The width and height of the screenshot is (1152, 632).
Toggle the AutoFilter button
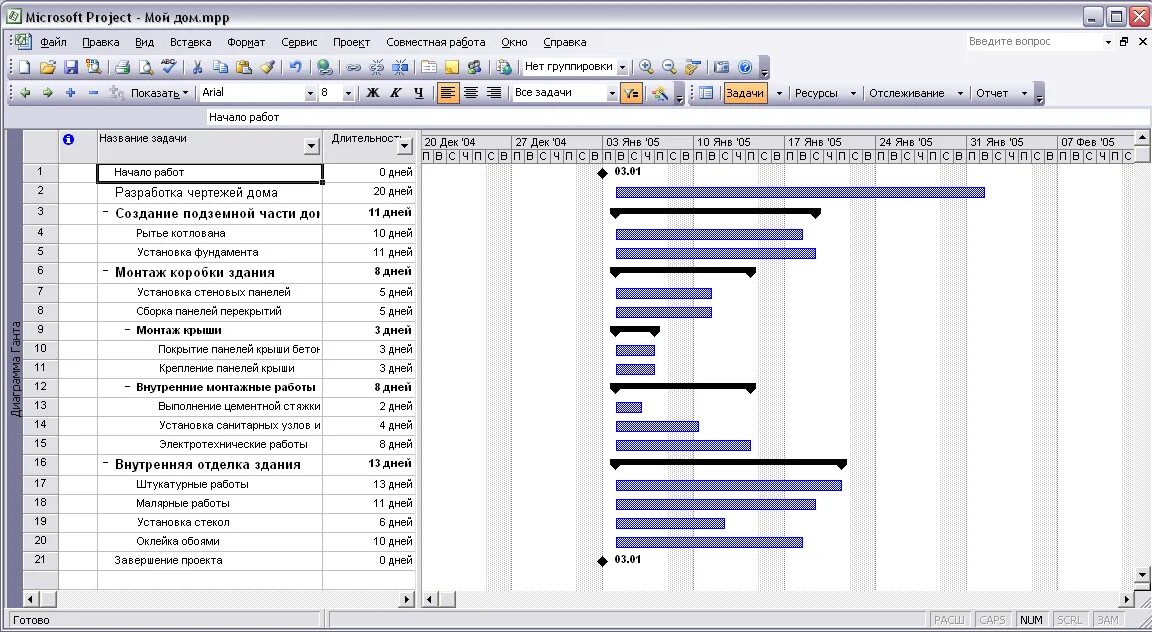631,93
